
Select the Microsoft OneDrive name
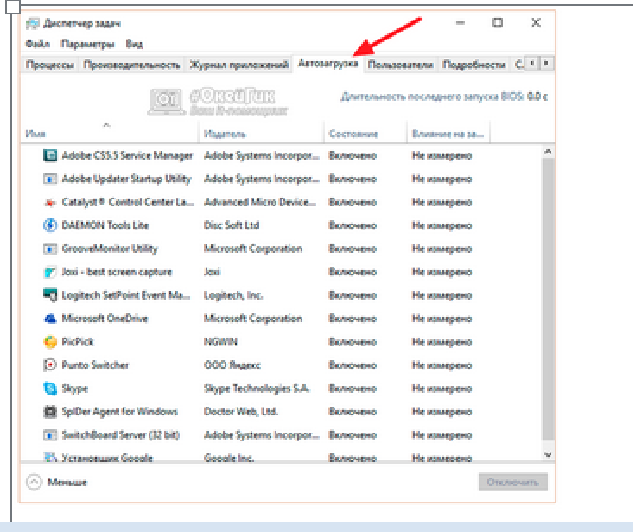[105, 318]
